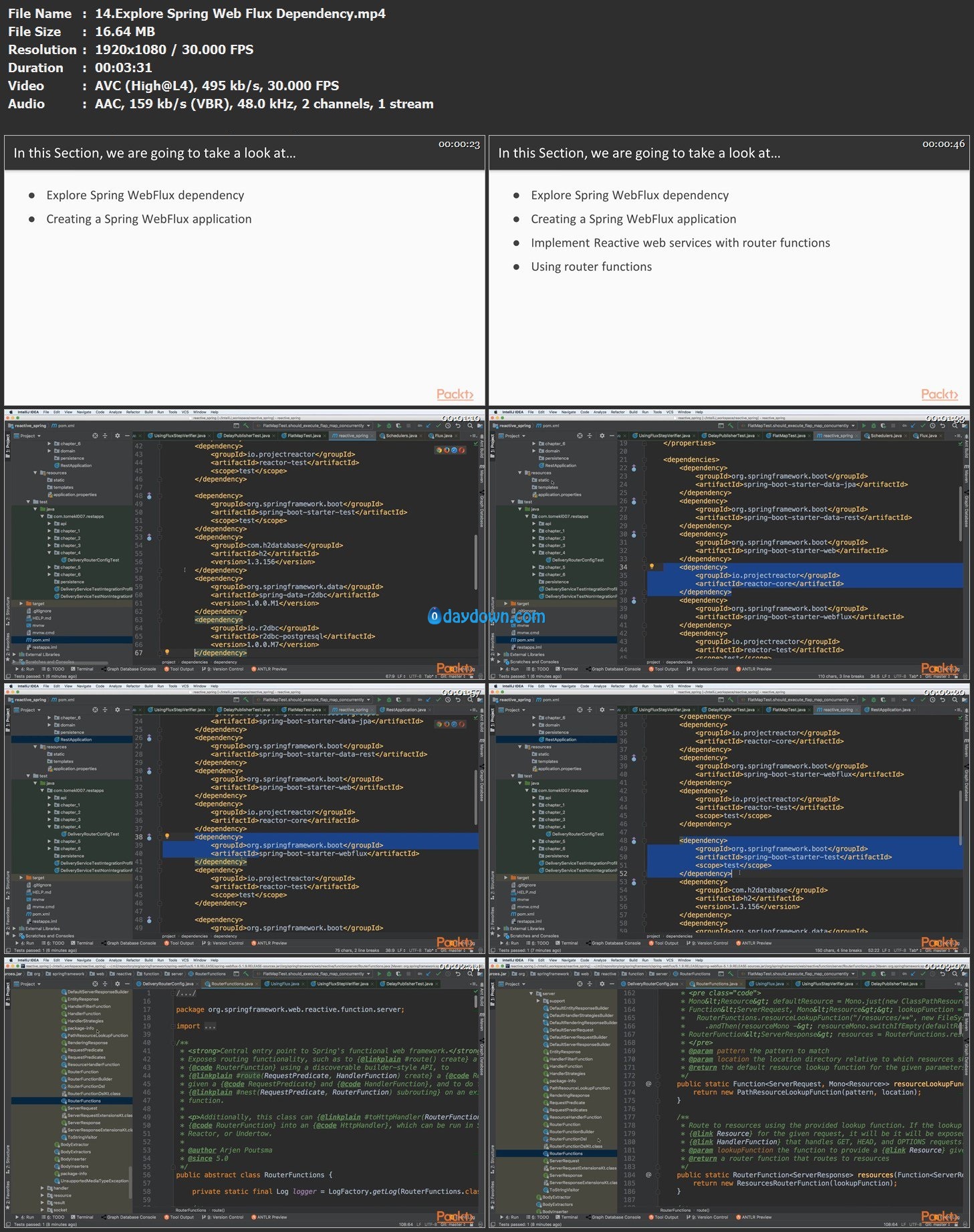Click the collapse-all icon in the 00:01:10 Project panel
Image resolution: width=974 pixels, height=1232 pixels.
pos(104,436)
